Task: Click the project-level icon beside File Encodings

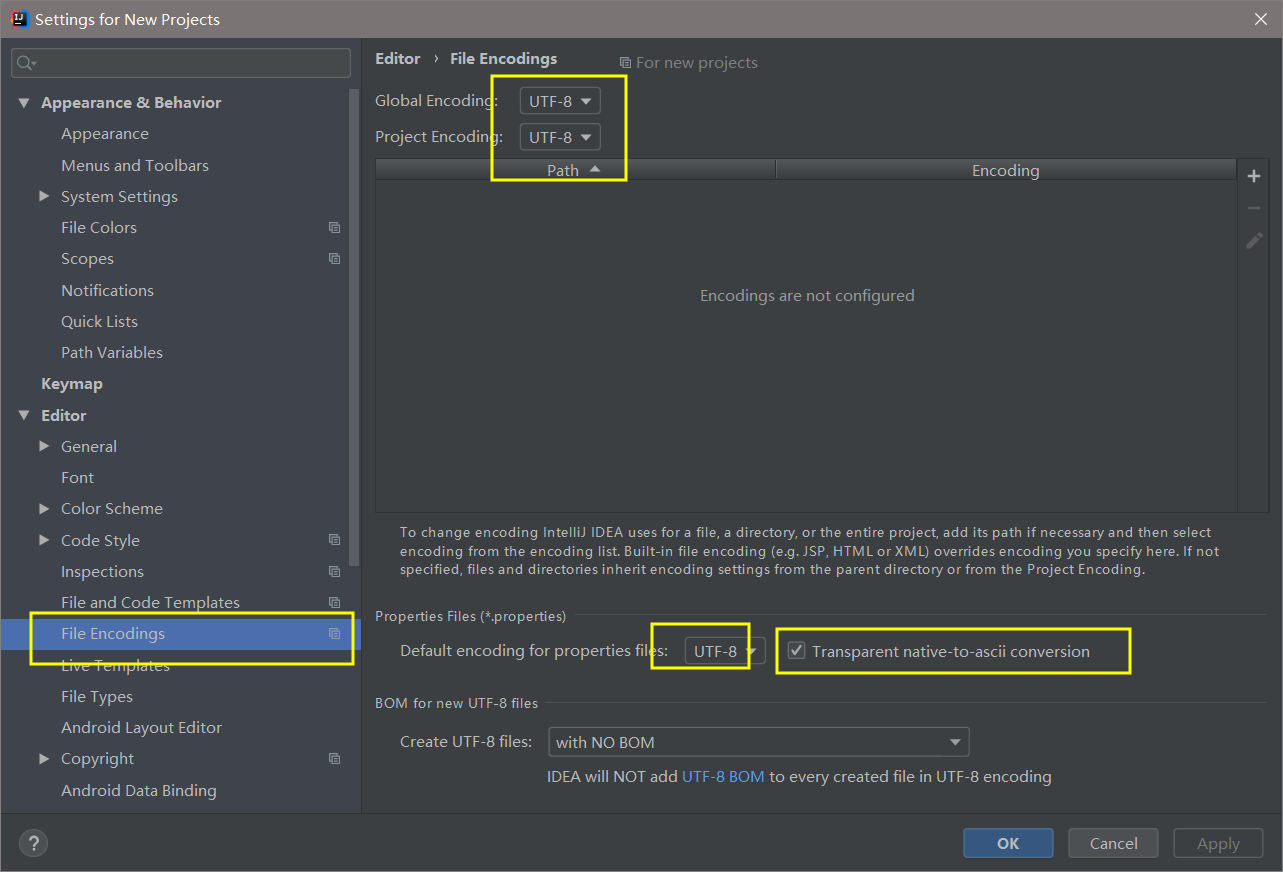Action: click(x=334, y=634)
